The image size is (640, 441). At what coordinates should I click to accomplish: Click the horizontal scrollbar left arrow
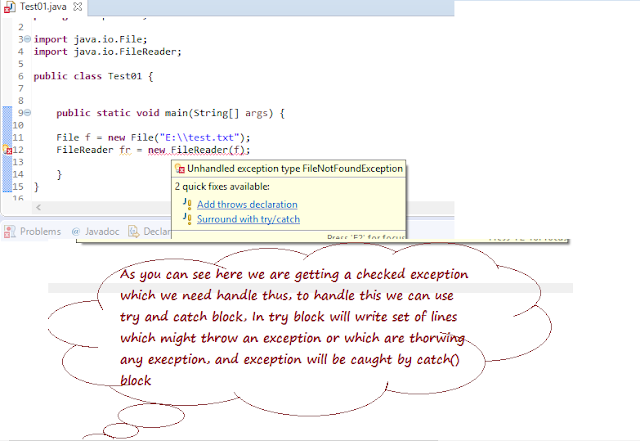pos(38,207)
